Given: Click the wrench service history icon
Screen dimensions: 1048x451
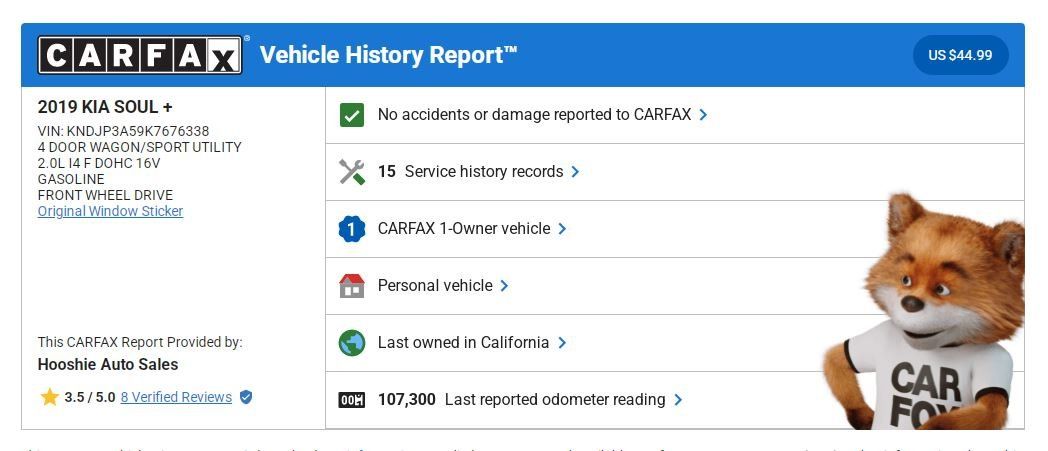Looking at the screenshot, I should point(352,172).
